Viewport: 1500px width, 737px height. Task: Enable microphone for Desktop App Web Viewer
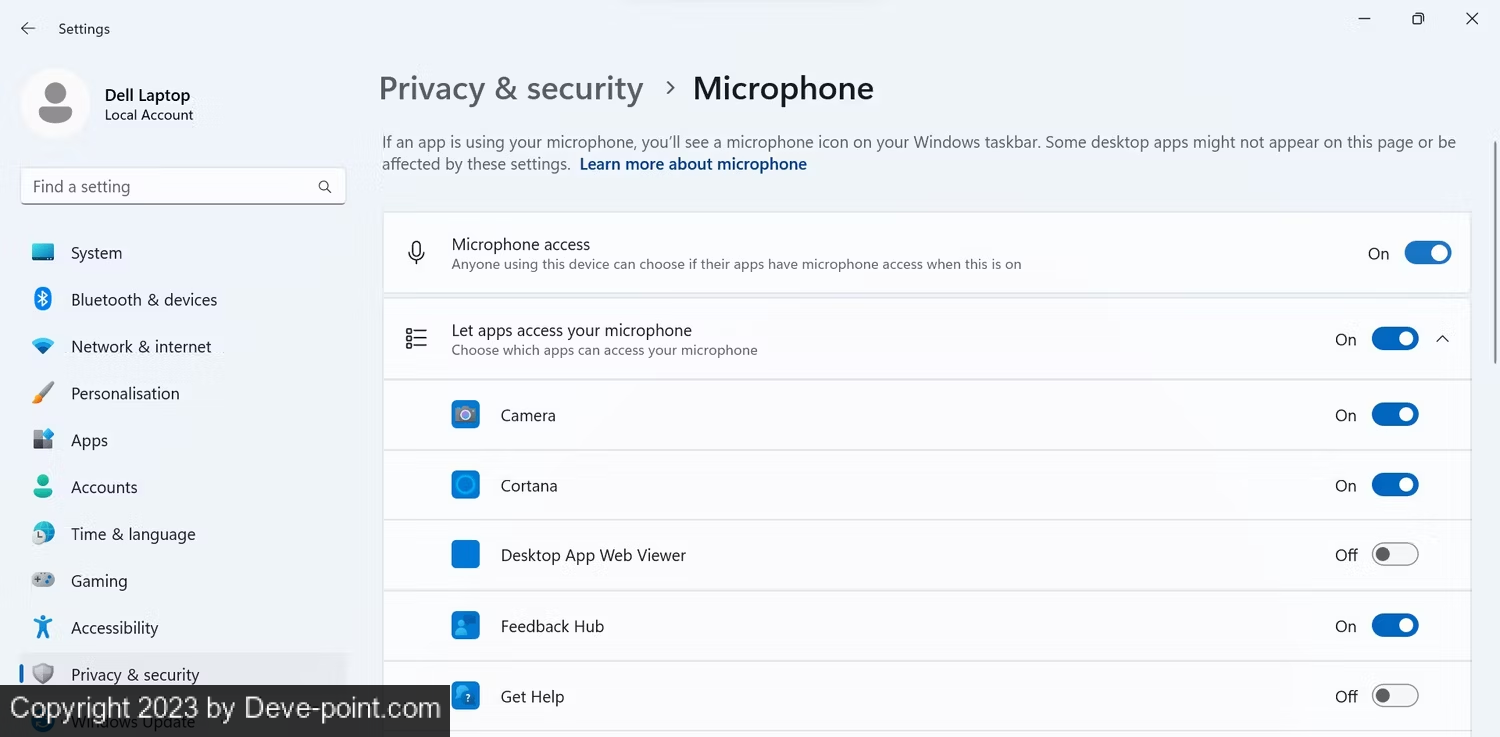(1395, 555)
